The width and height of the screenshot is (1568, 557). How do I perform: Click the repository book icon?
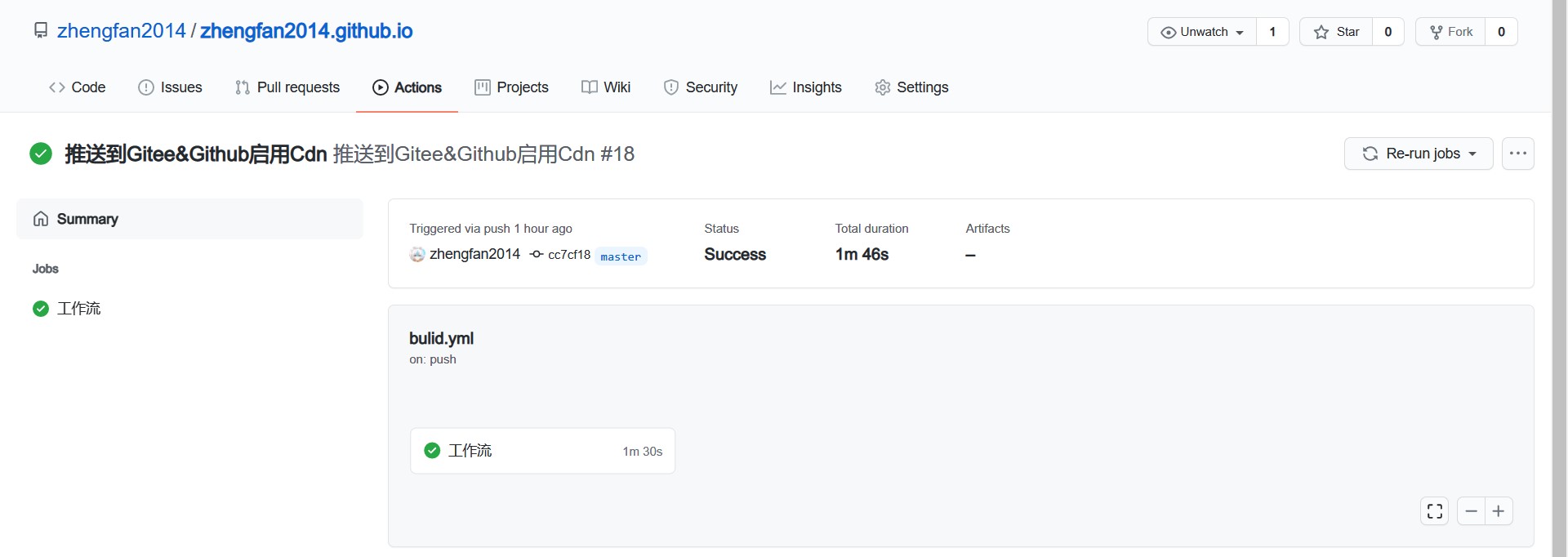pos(41,31)
